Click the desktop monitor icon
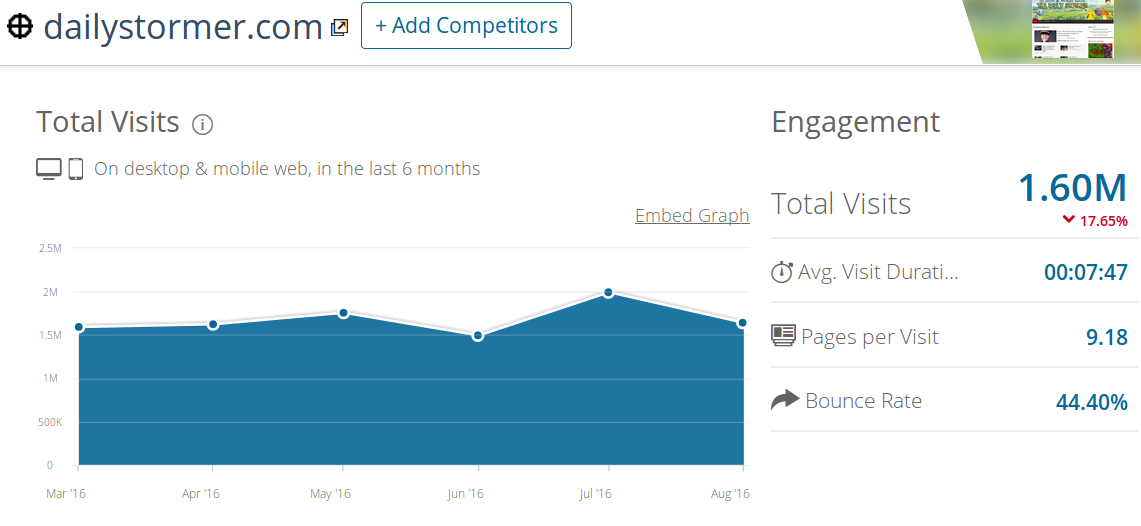 point(49,169)
